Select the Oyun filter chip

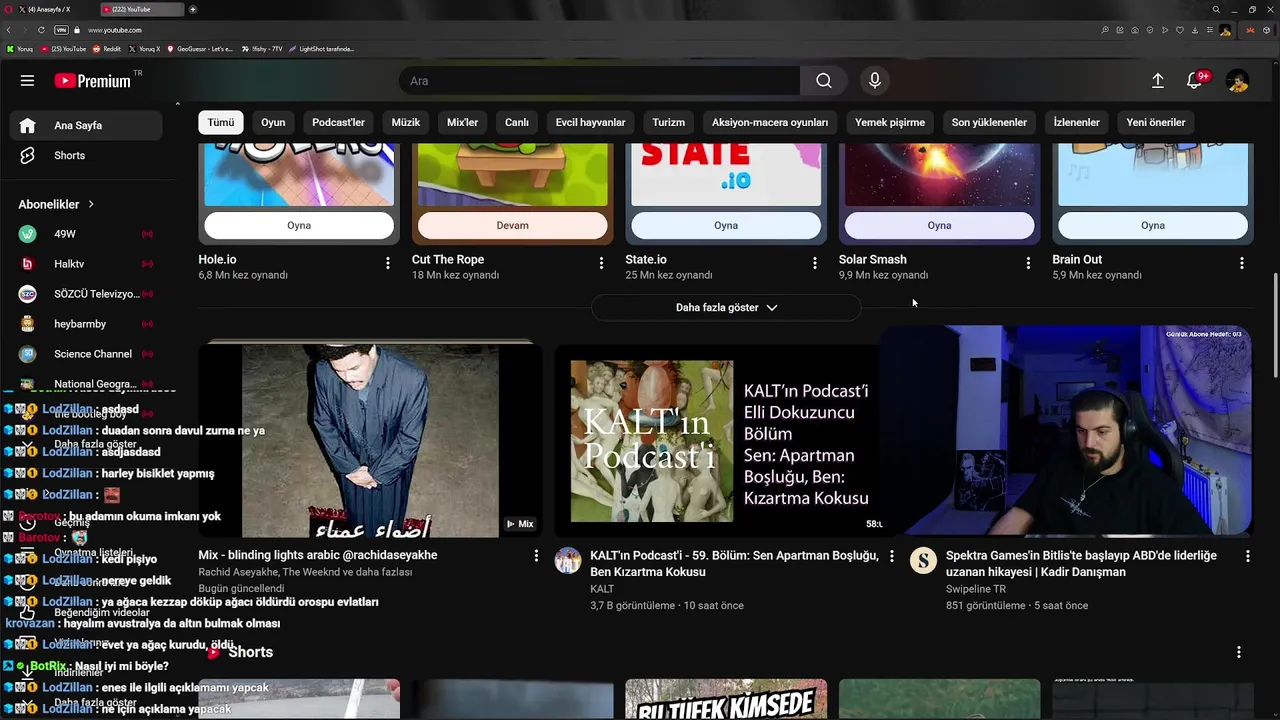pyautogui.click(x=273, y=122)
